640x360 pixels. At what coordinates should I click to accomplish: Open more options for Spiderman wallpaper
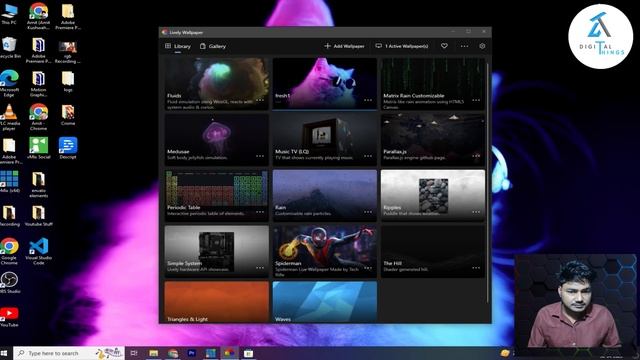pos(368,268)
